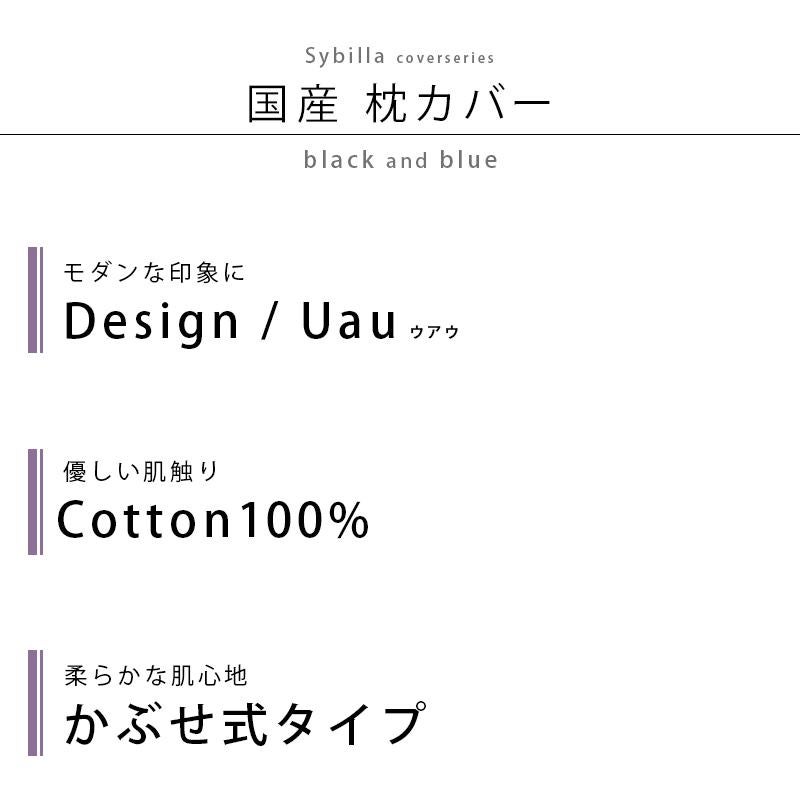Click the small ウアウ katakana label
Image resolution: width=800 pixels, height=800 pixels.
point(434,332)
